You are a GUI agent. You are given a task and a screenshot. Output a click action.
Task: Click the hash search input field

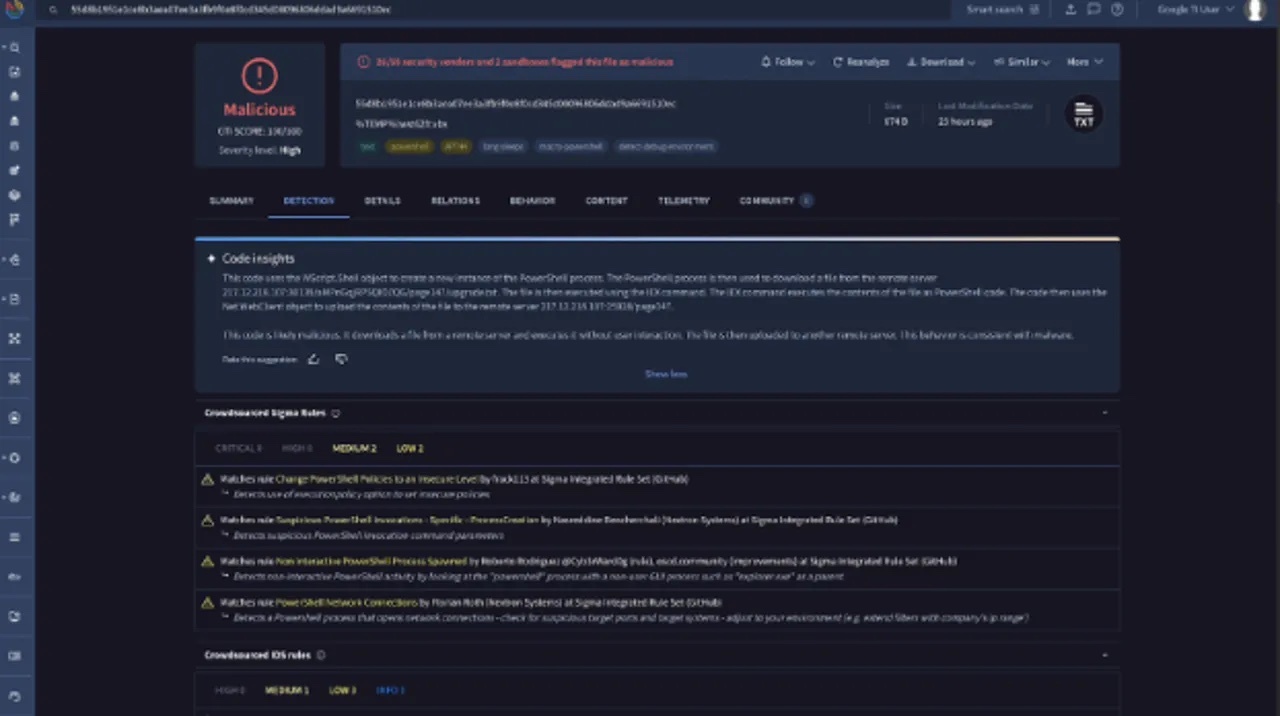click(500, 9)
